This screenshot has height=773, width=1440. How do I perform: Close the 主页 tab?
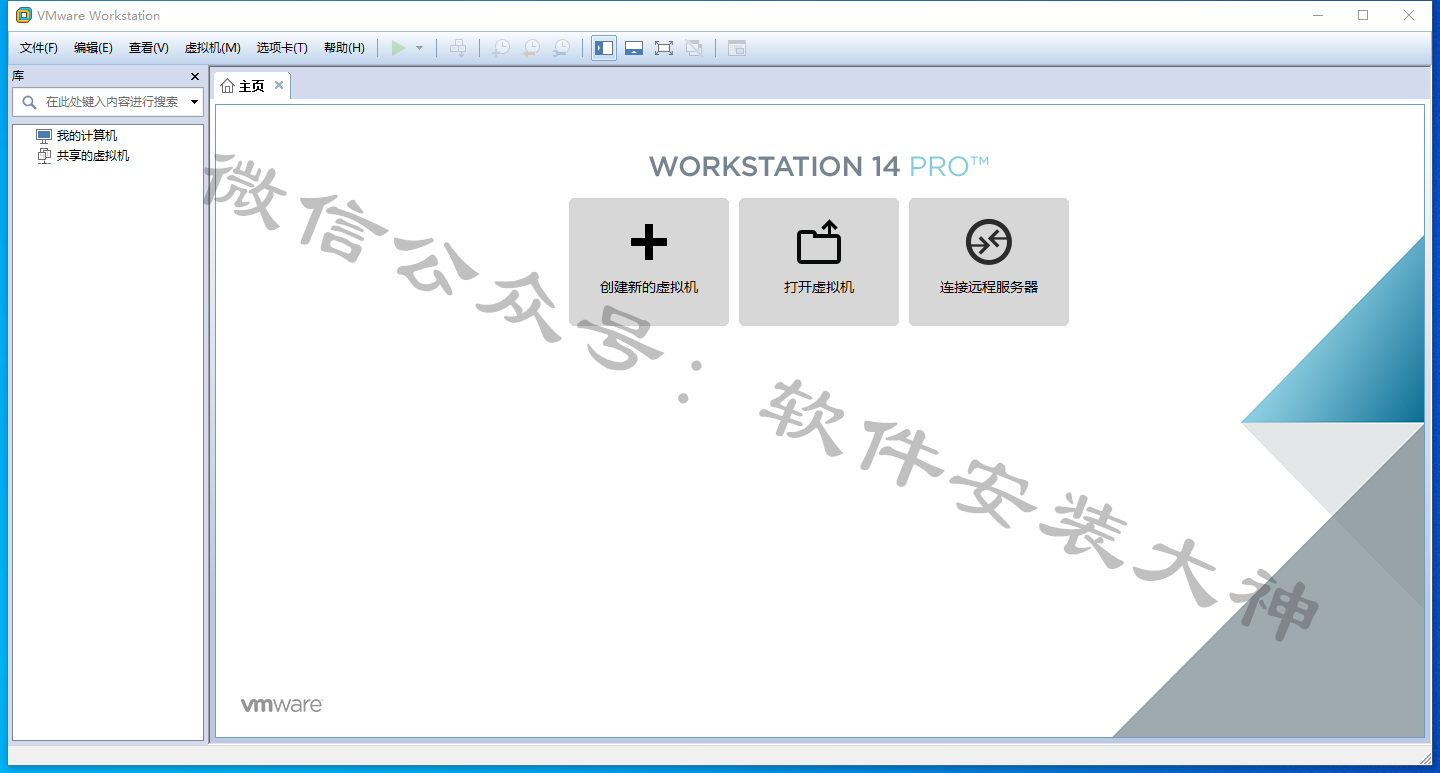pyautogui.click(x=279, y=85)
